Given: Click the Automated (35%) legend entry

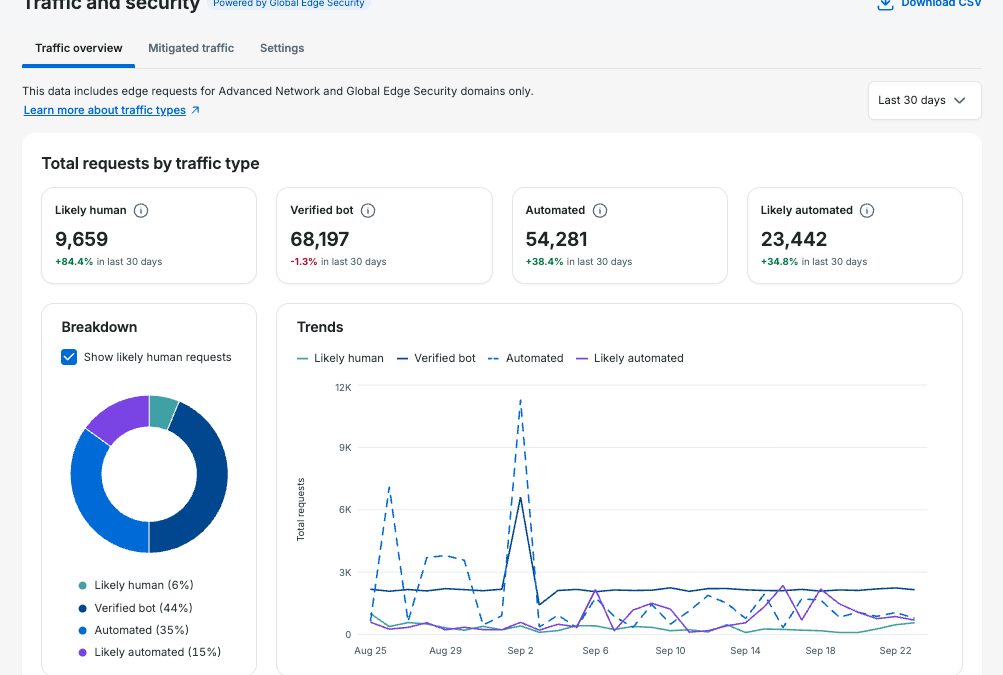Looking at the screenshot, I should pyautogui.click(x=134, y=630).
